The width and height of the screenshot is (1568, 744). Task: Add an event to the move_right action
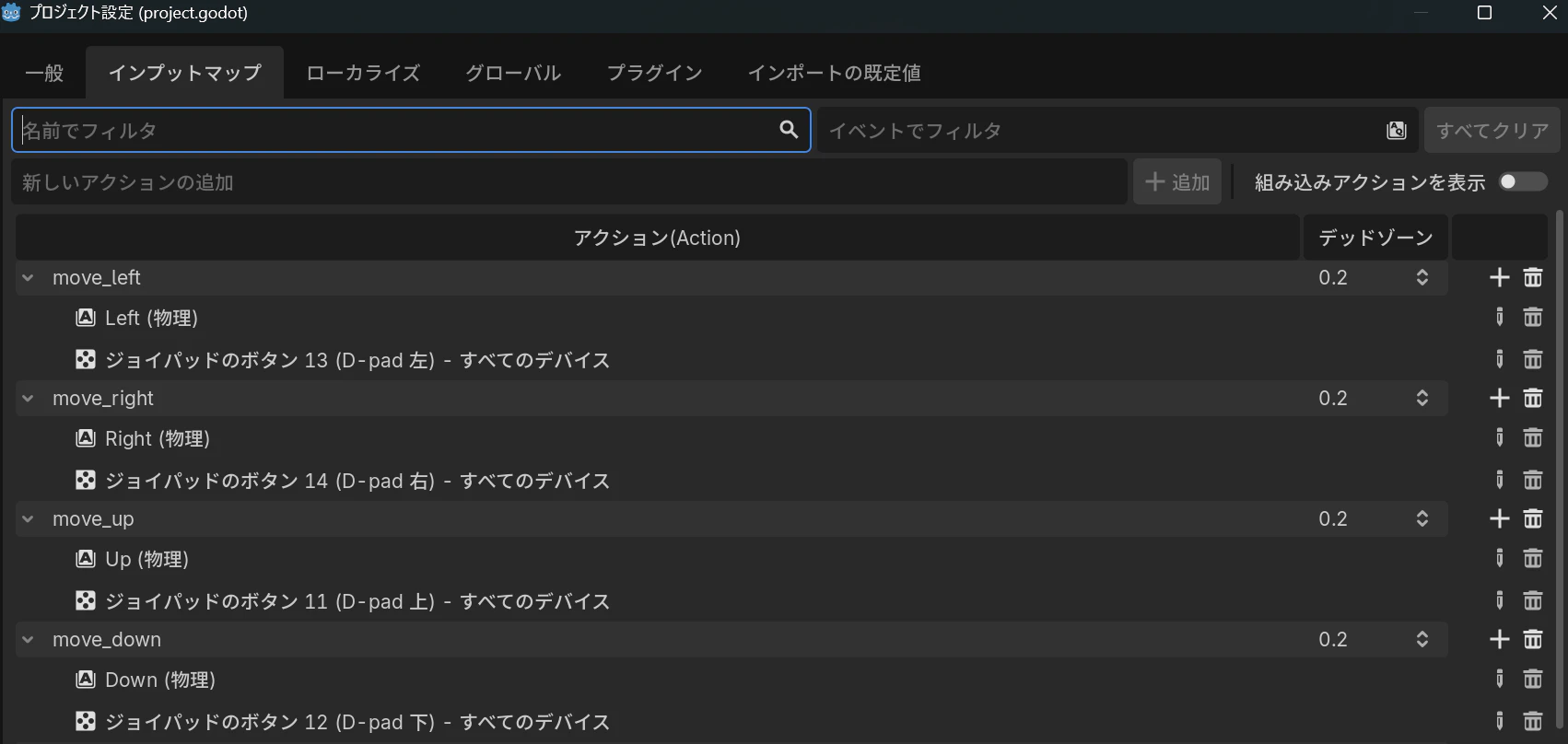pyautogui.click(x=1500, y=398)
